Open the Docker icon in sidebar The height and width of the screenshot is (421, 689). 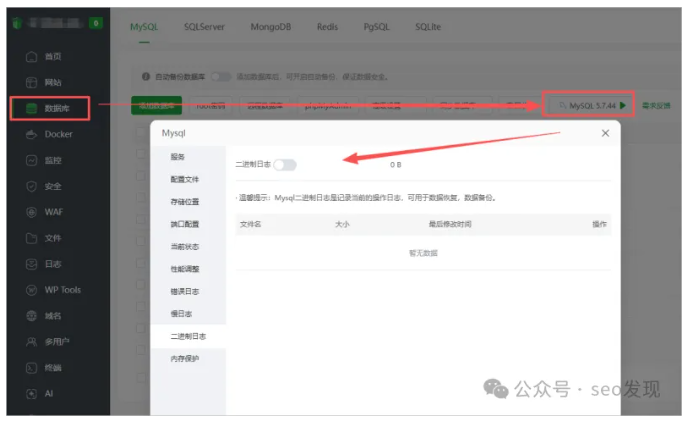coord(32,134)
